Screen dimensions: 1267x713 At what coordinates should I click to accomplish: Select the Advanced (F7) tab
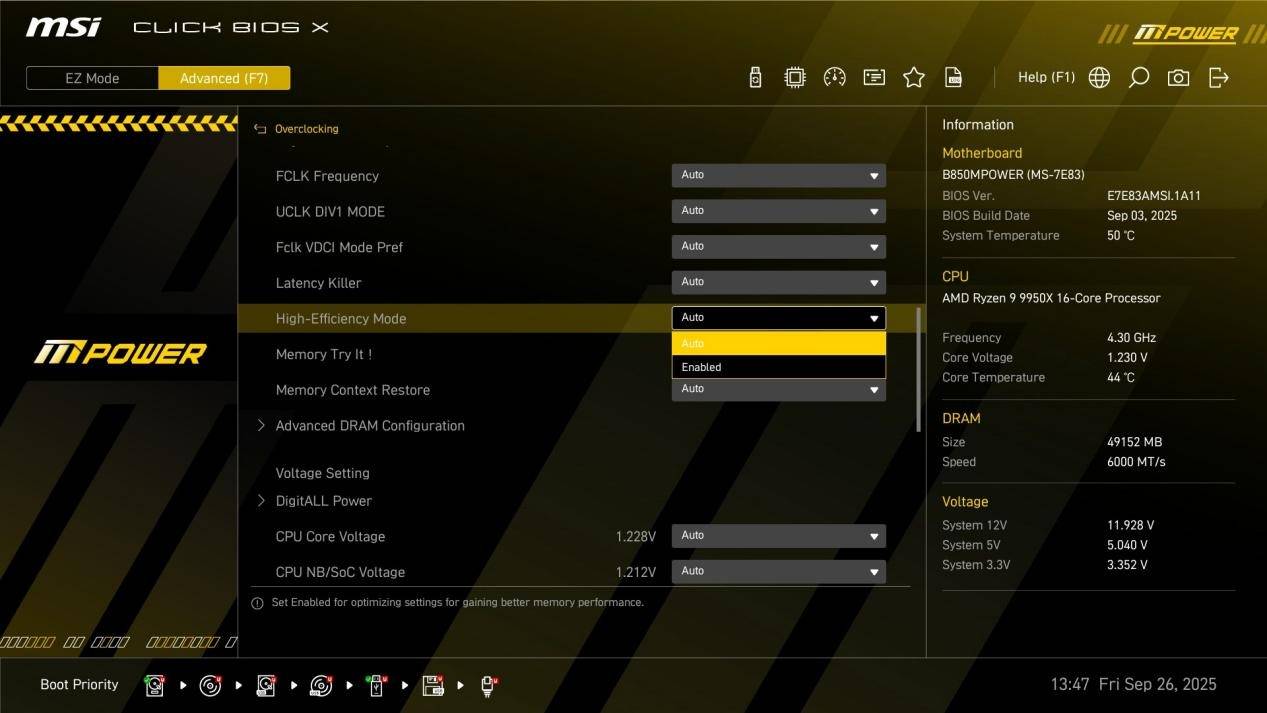[224, 78]
